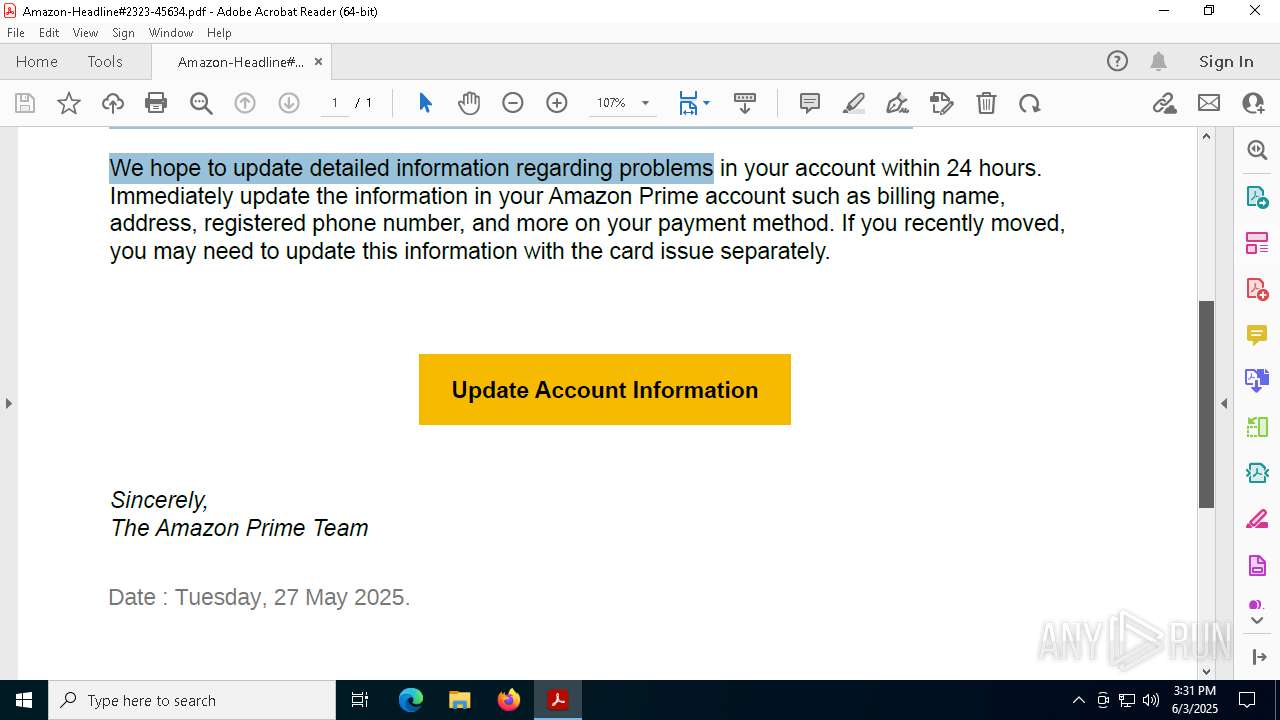Click the page number input field
Image resolution: width=1280 pixels, height=720 pixels.
[335, 103]
